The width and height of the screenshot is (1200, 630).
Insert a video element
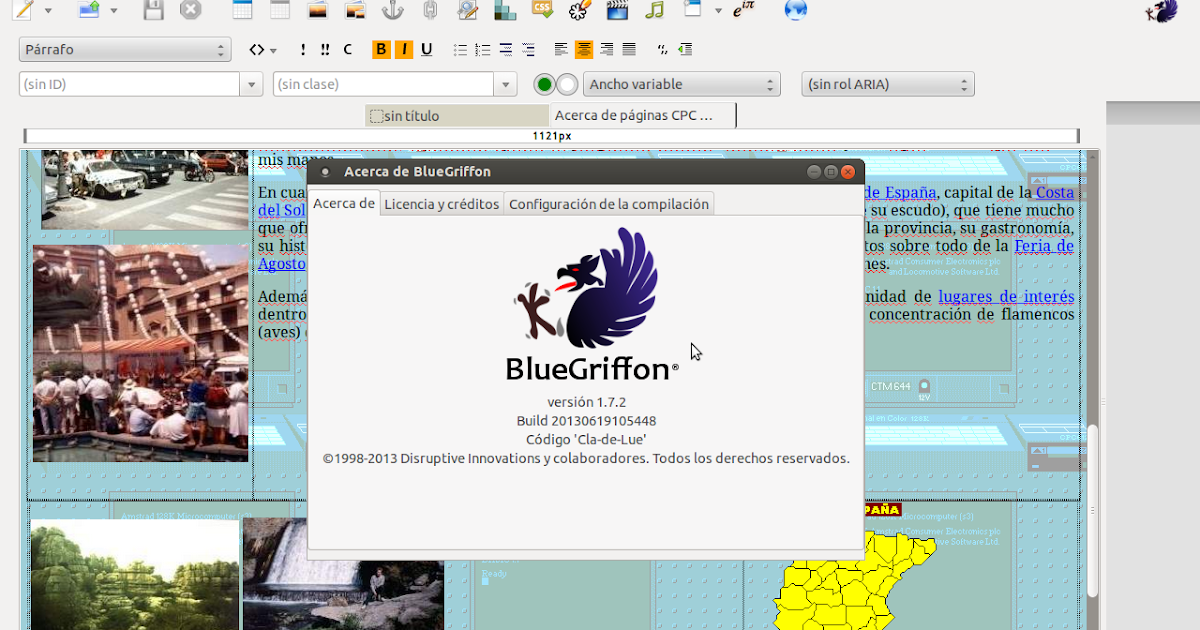click(x=616, y=10)
